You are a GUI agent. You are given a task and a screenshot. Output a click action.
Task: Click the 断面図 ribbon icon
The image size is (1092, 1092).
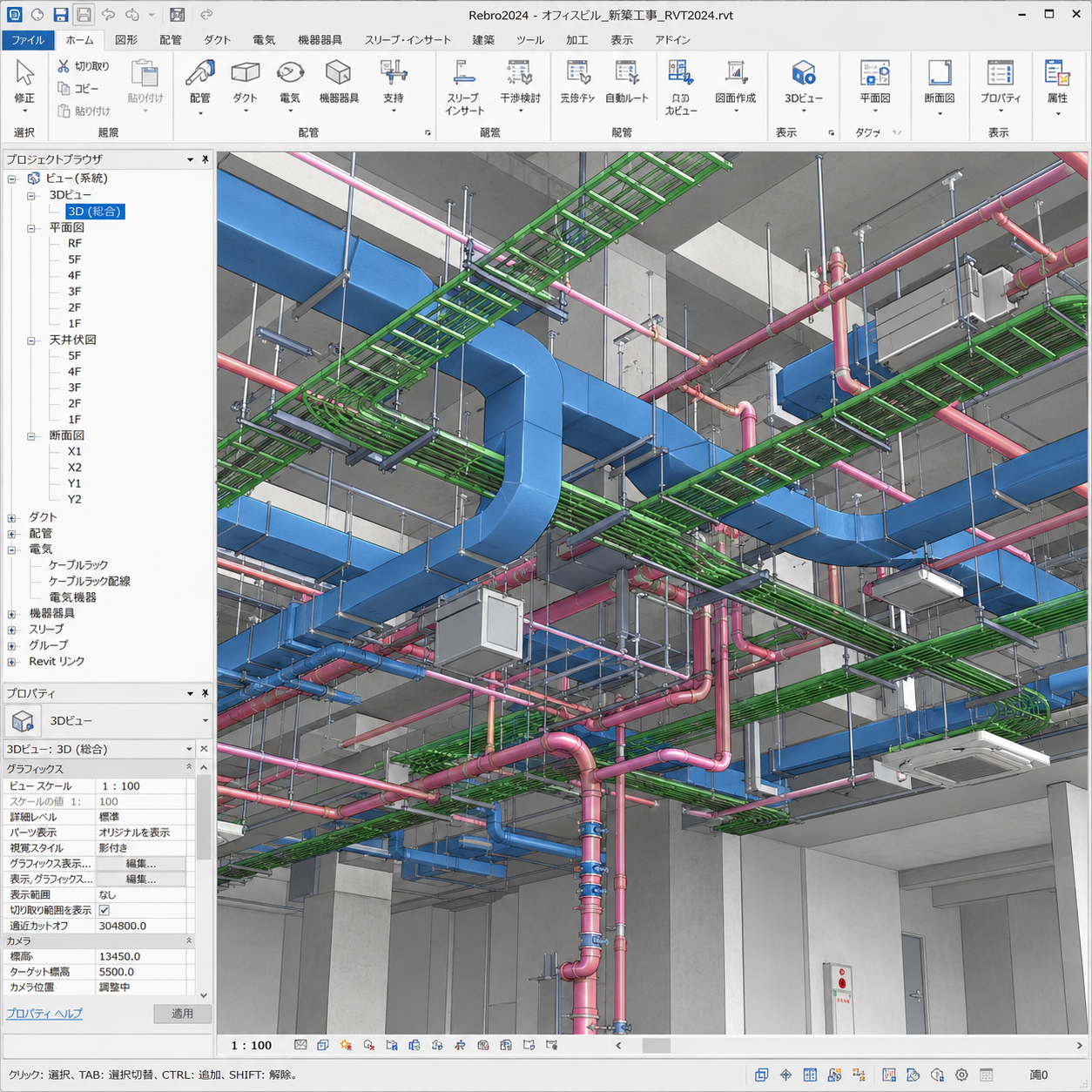click(x=940, y=73)
